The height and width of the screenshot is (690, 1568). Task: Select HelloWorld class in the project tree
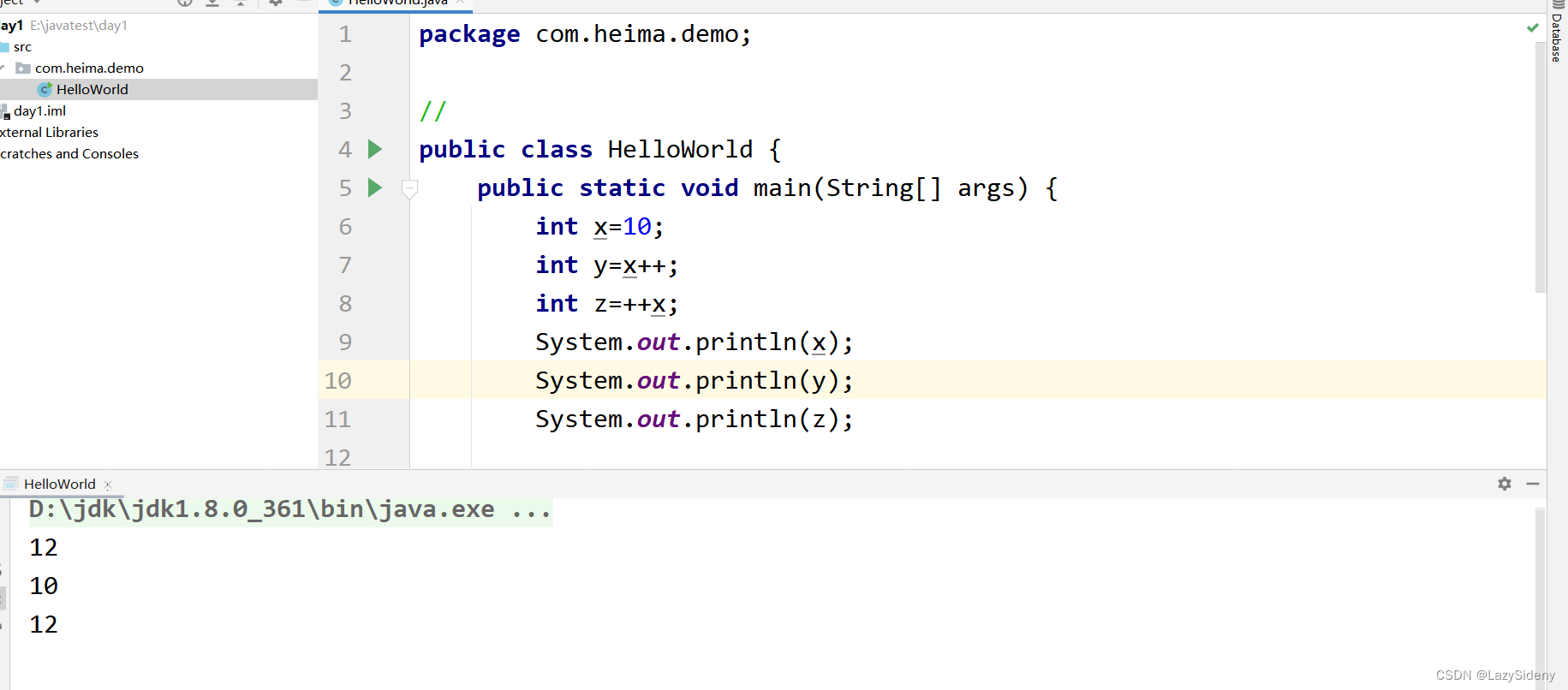pos(158,89)
